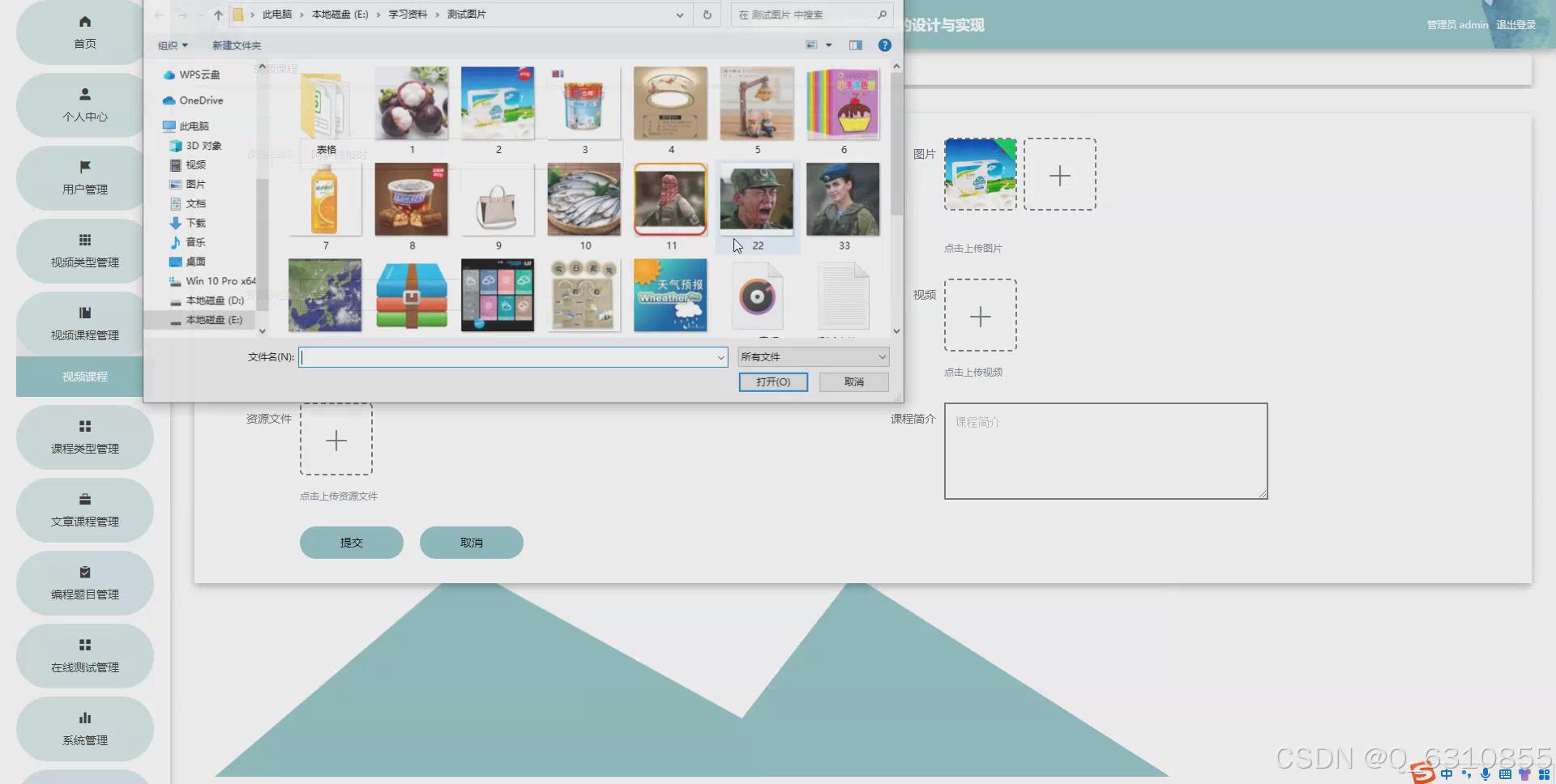Open the file dialog help icon
The width and height of the screenshot is (1556, 784).
pyautogui.click(x=885, y=45)
